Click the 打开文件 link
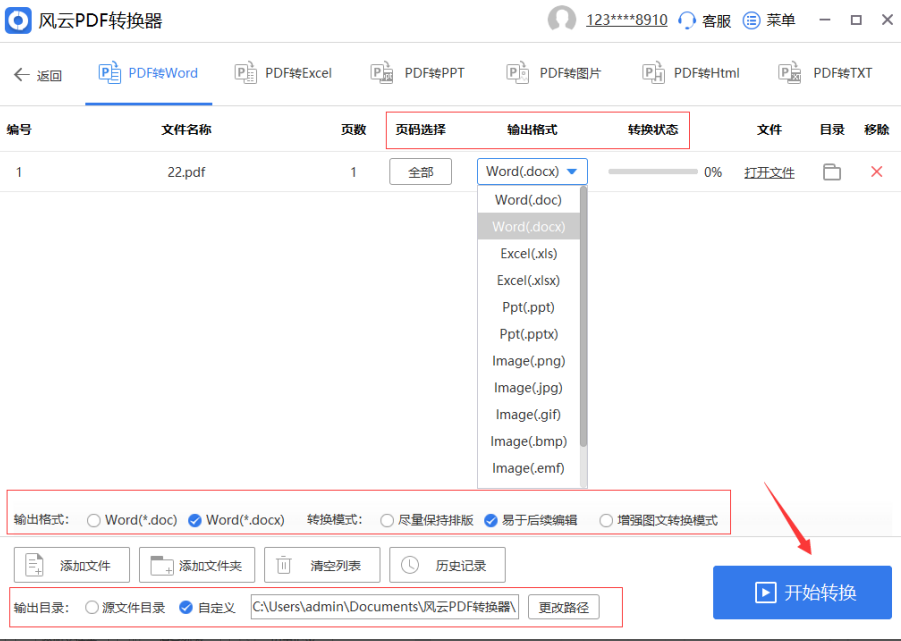Image resolution: width=901 pixels, height=641 pixels. point(769,172)
